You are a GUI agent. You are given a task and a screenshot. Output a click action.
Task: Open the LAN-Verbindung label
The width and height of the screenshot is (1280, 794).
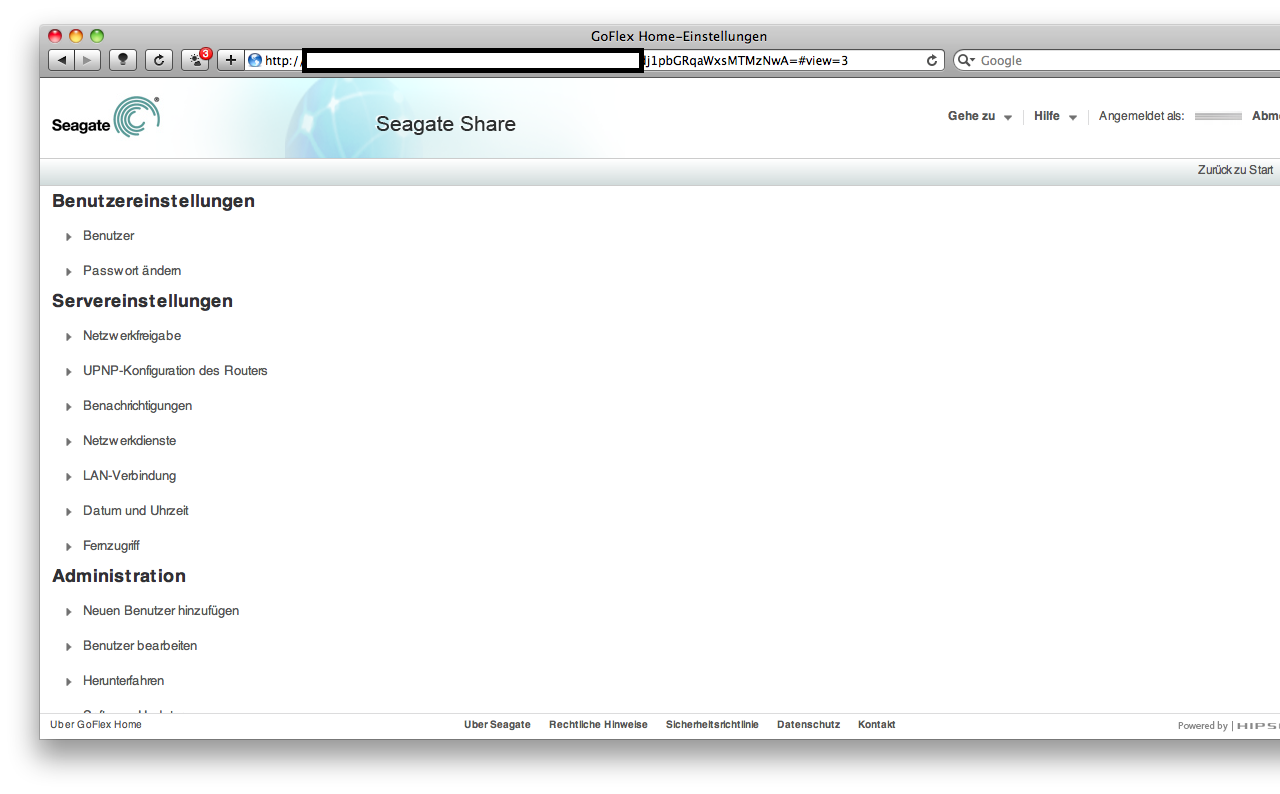pos(129,476)
